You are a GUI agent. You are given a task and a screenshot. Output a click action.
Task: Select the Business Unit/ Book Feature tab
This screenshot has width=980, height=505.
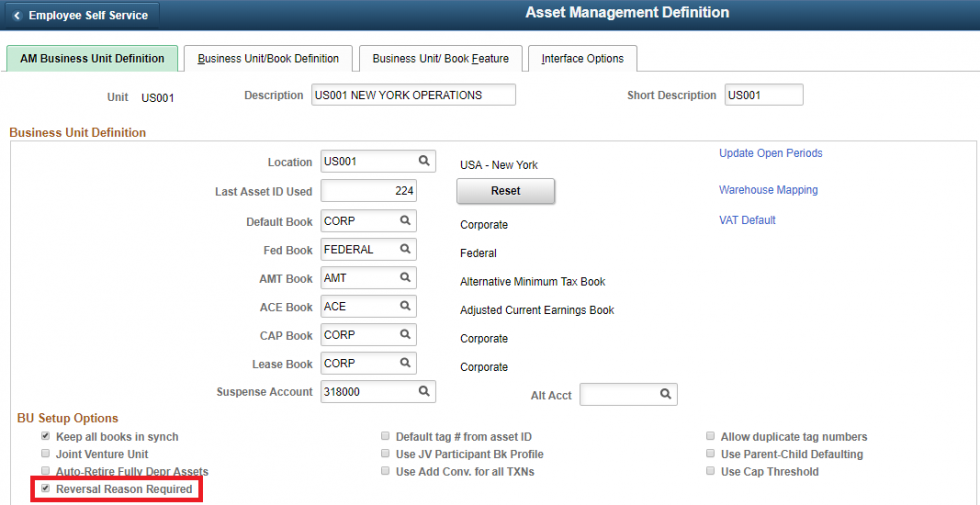coord(440,59)
